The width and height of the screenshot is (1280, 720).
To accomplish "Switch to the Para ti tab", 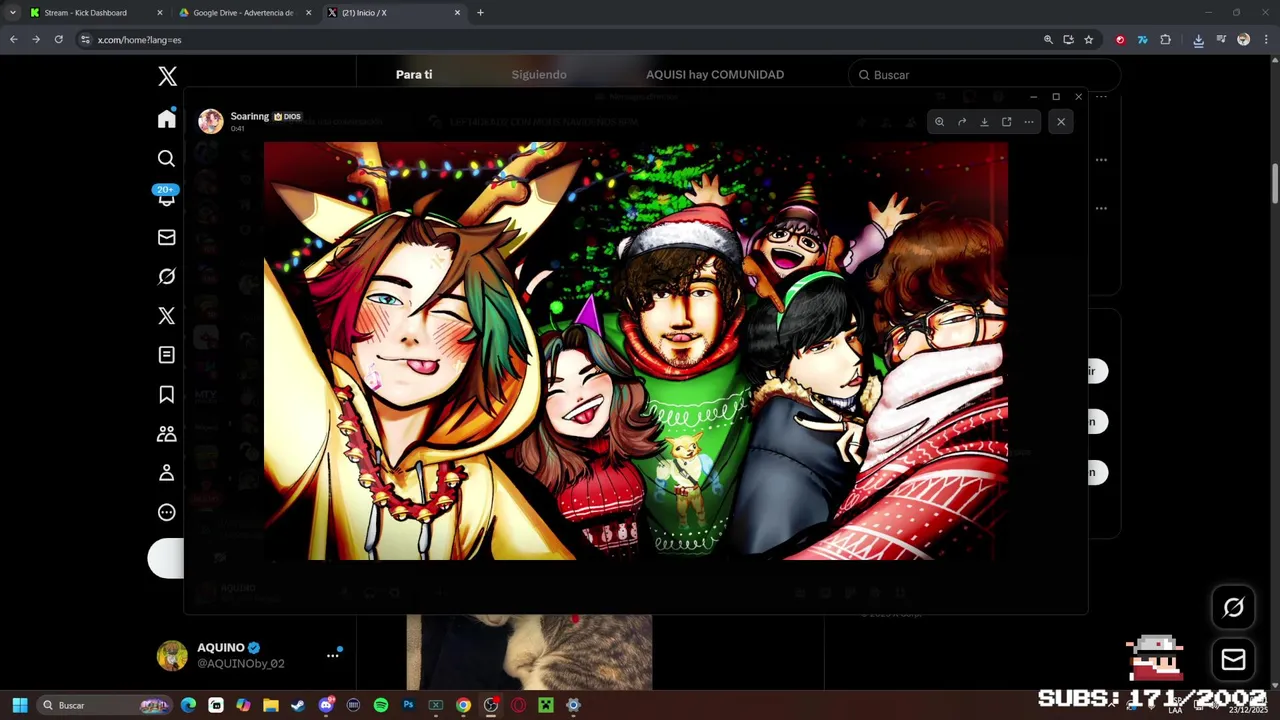I will tap(414, 75).
